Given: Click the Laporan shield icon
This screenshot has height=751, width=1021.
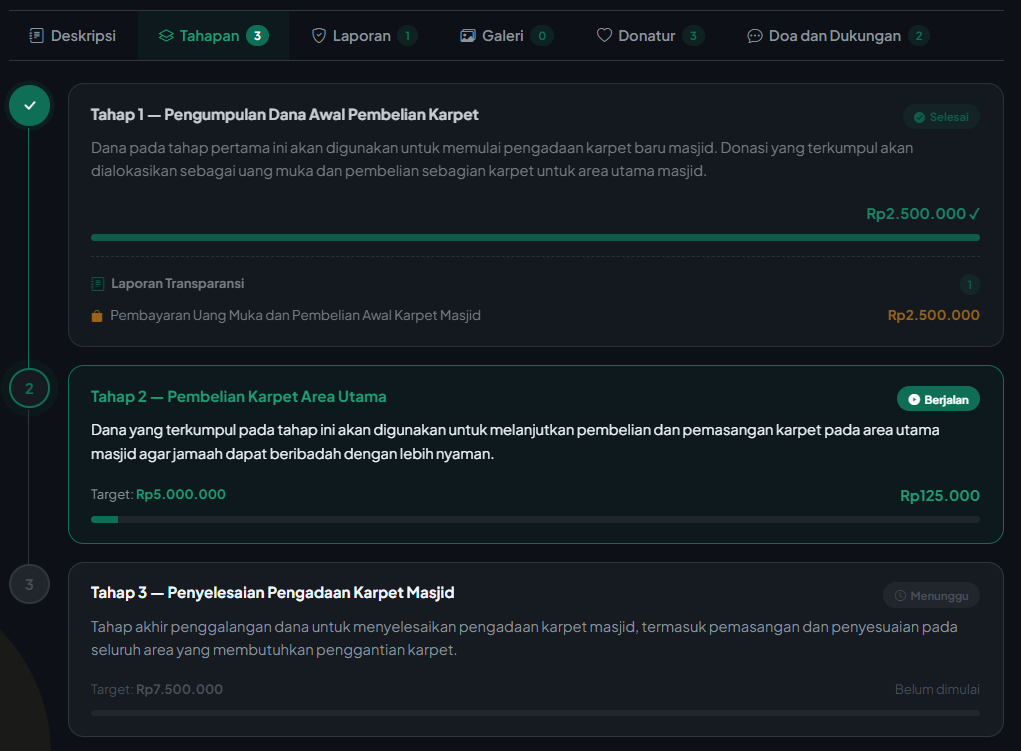Looking at the screenshot, I should [319, 36].
